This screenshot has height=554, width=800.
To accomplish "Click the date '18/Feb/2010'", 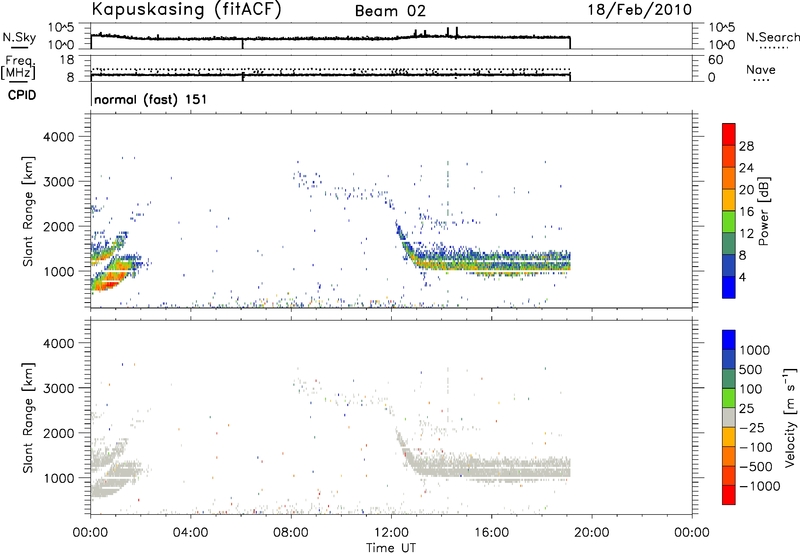I will click(x=639, y=9).
